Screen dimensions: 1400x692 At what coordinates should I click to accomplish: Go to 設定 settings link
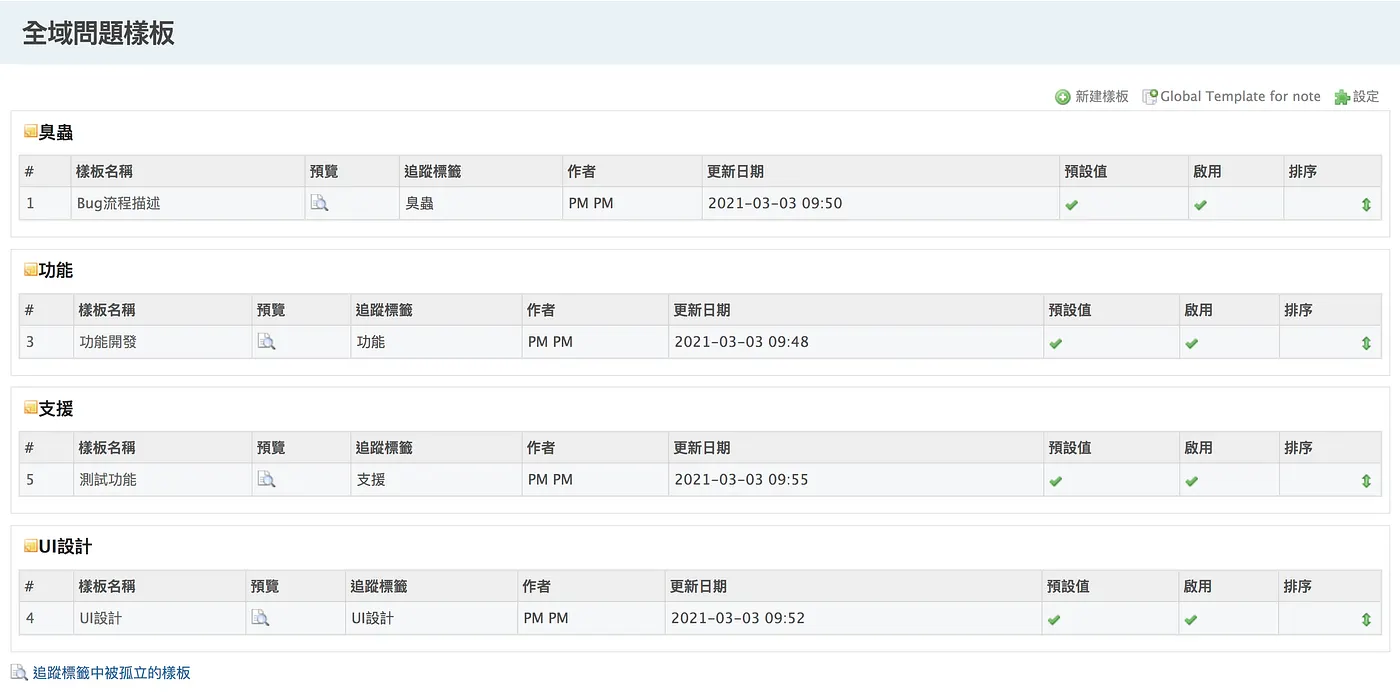[x=1366, y=97]
